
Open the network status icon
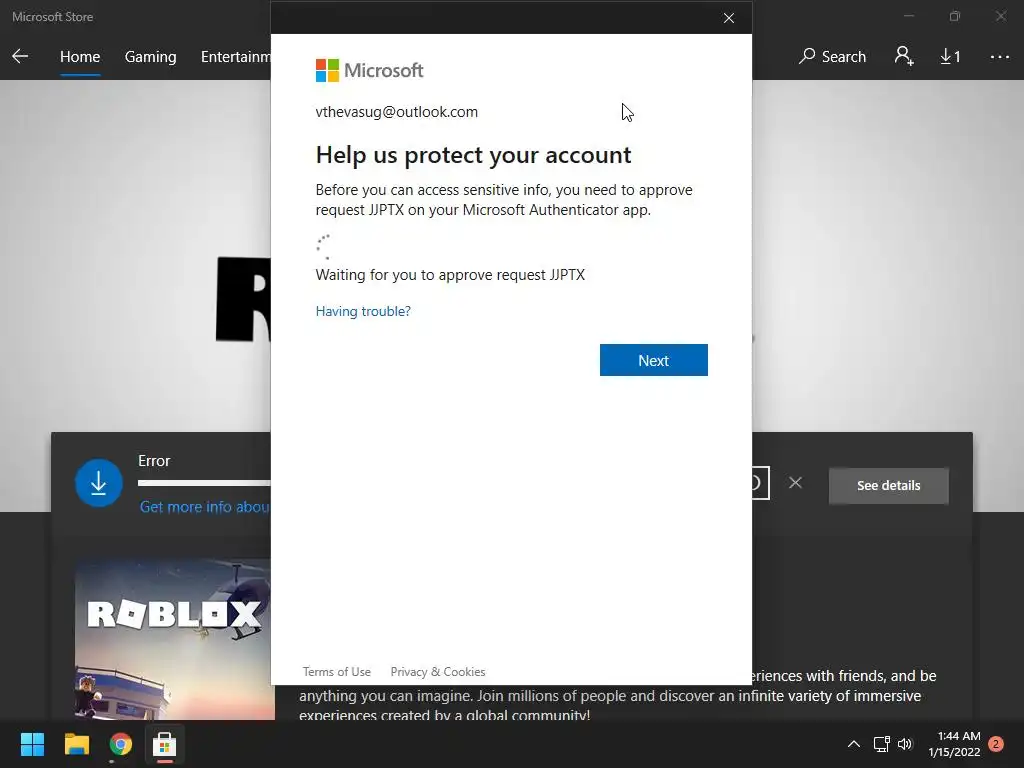click(882, 744)
